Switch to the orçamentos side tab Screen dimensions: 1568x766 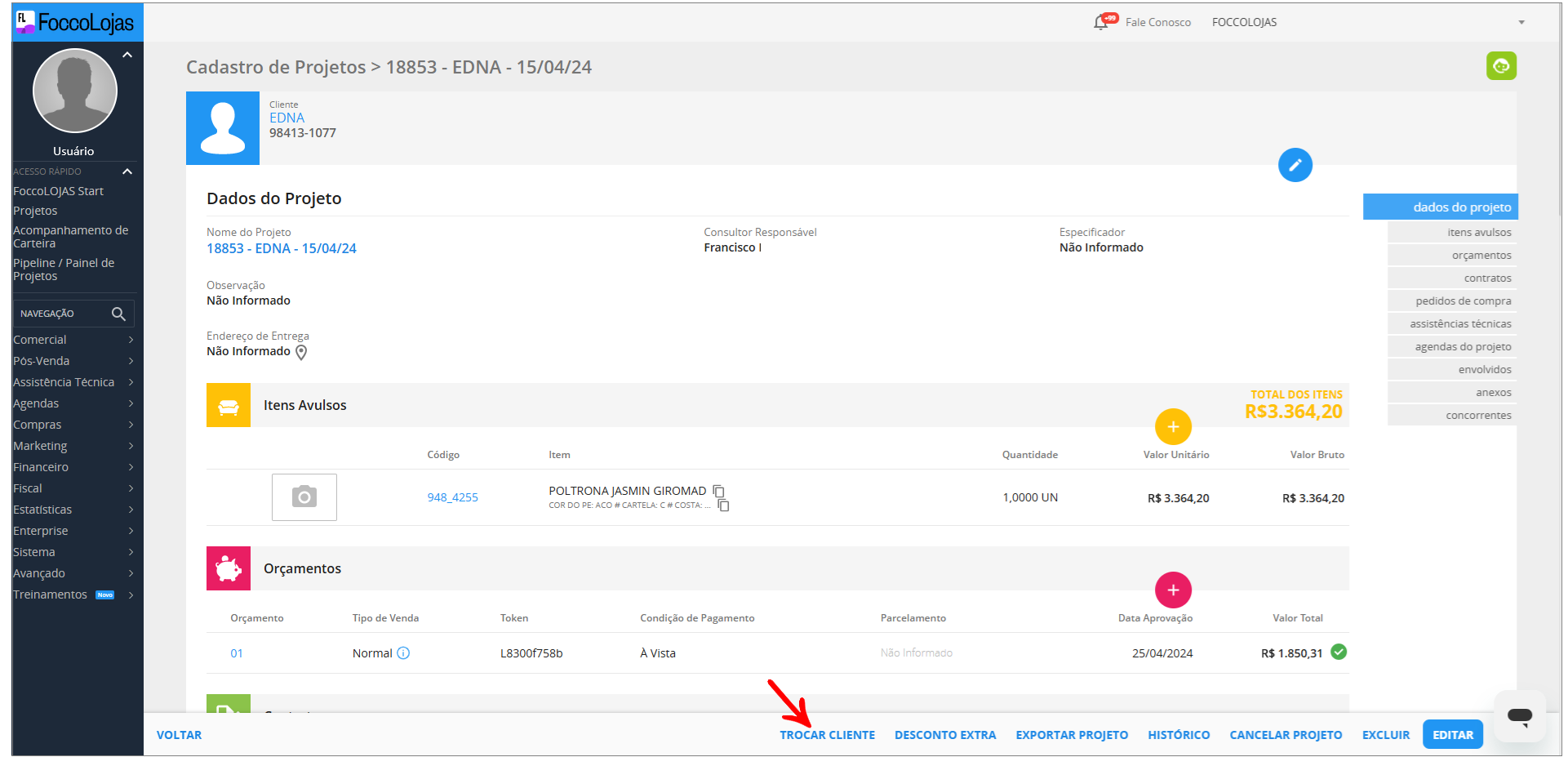pos(1481,256)
